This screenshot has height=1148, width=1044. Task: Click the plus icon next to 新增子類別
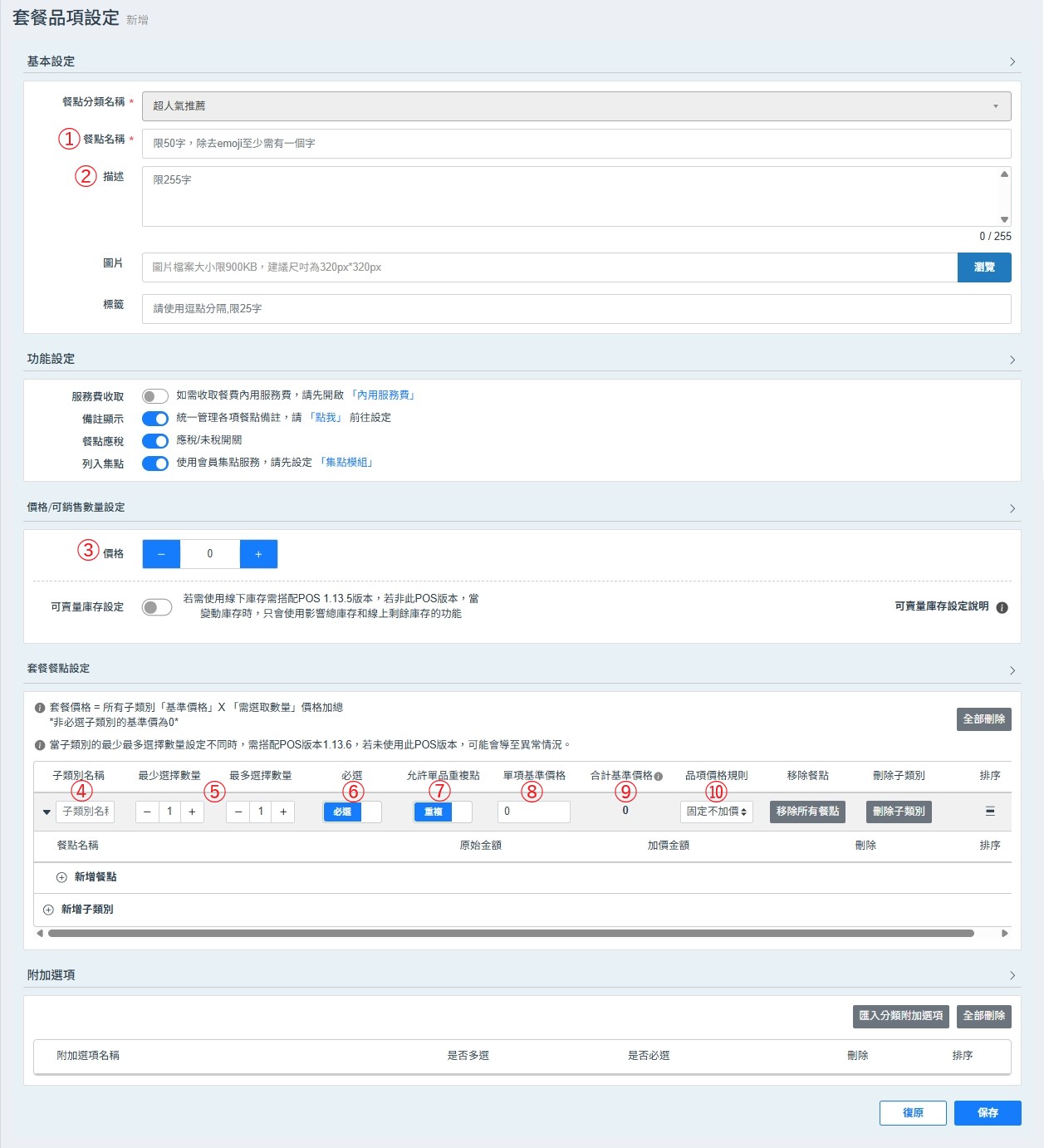(48, 910)
